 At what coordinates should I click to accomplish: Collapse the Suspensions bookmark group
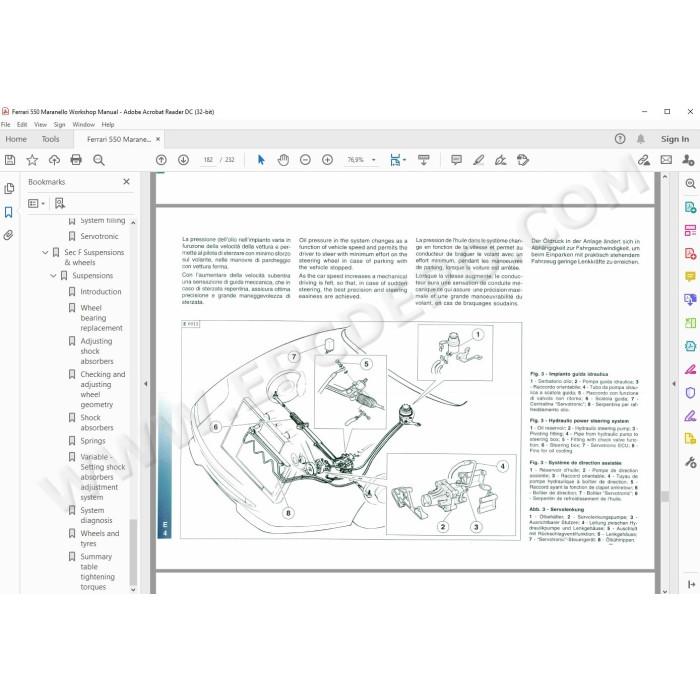click(x=53, y=276)
